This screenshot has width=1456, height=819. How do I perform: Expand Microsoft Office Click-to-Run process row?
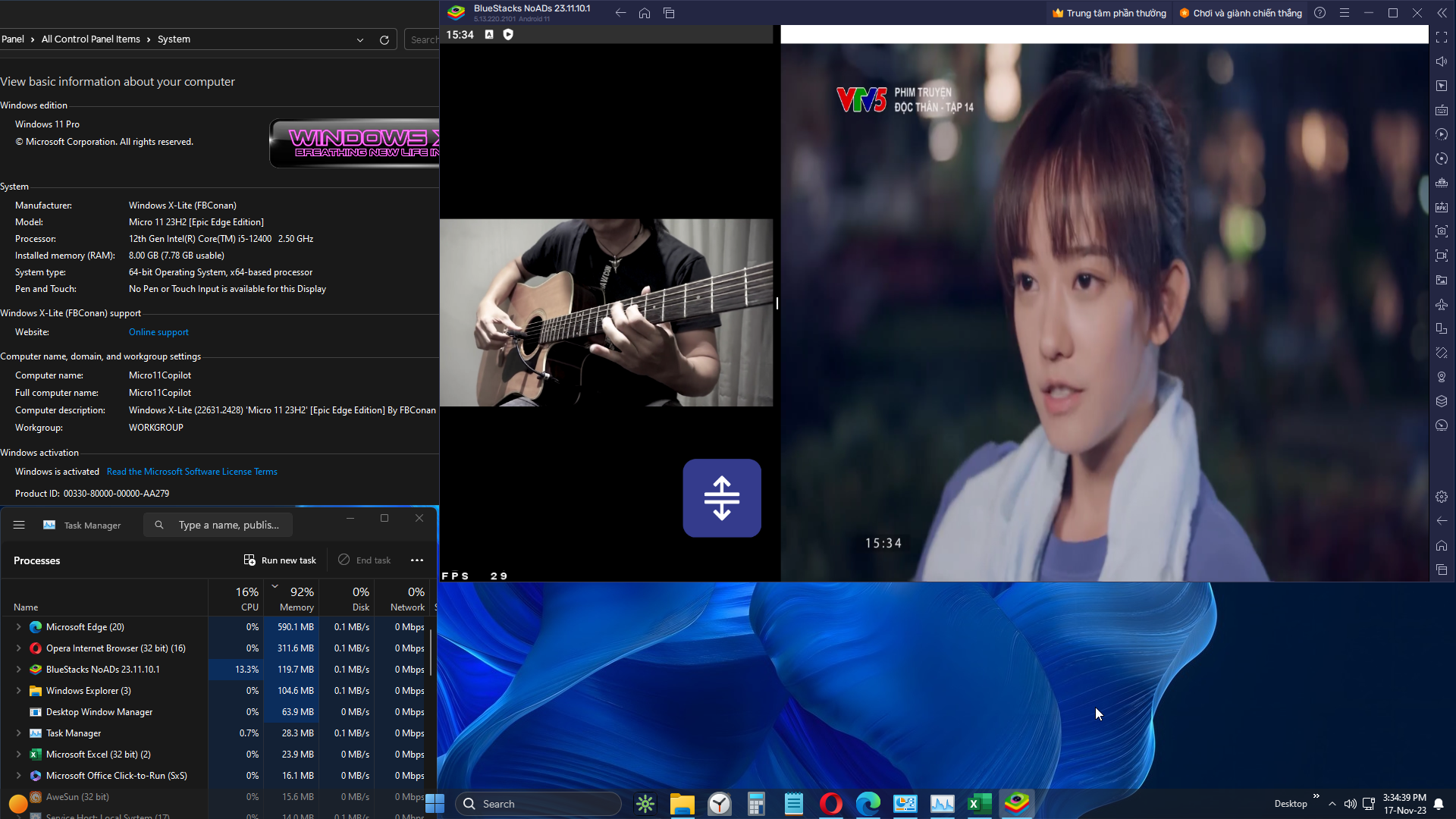tap(18, 776)
